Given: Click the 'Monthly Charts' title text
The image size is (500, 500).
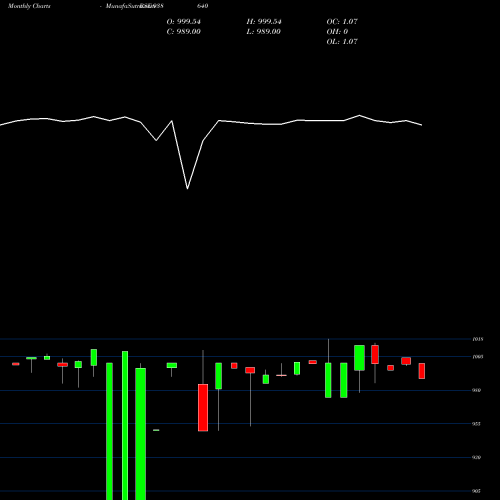Looking at the screenshot, I should coord(29,6).
